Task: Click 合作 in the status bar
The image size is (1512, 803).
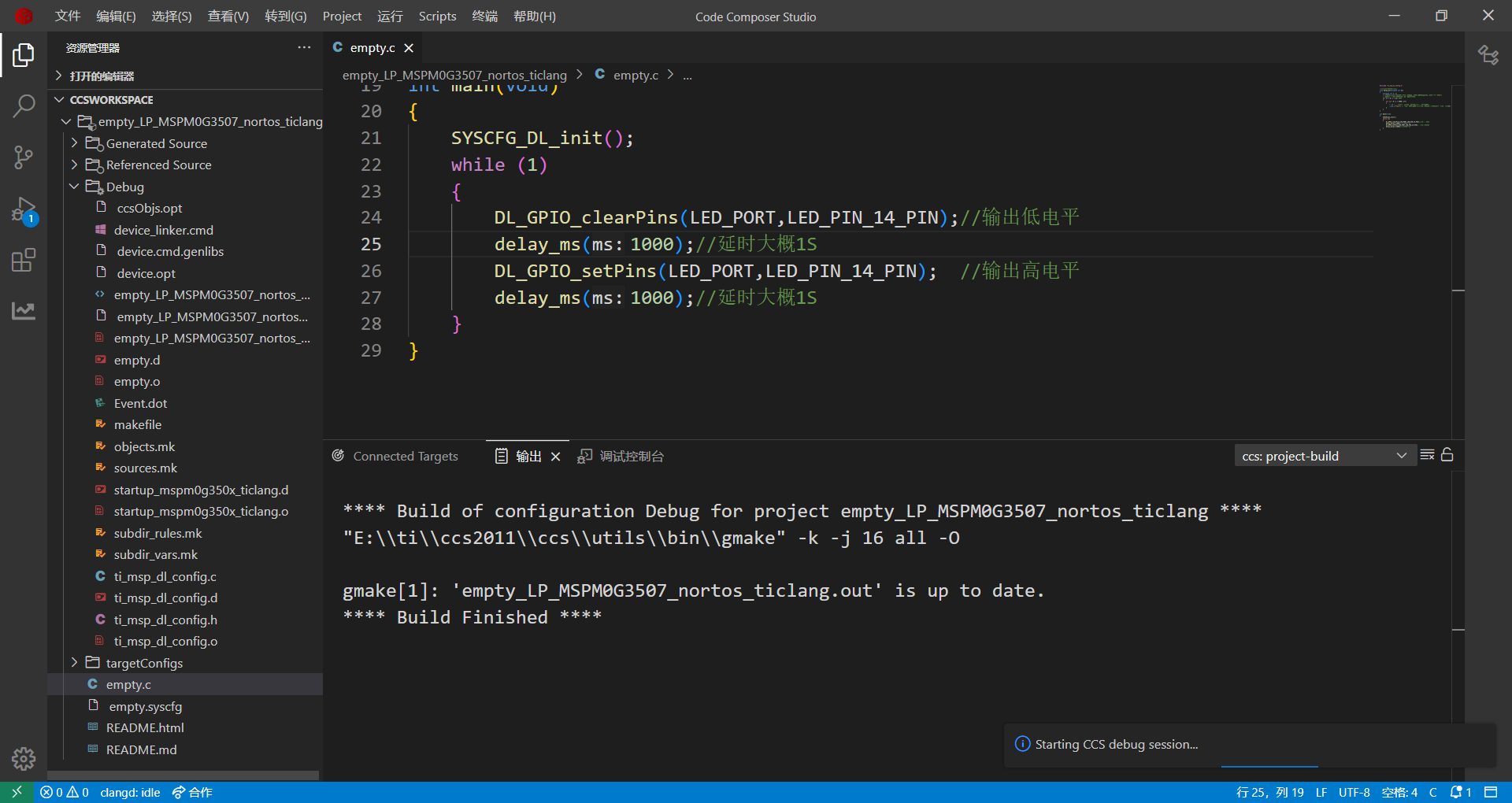Action: pyautogui.click(x=193, y=792)
